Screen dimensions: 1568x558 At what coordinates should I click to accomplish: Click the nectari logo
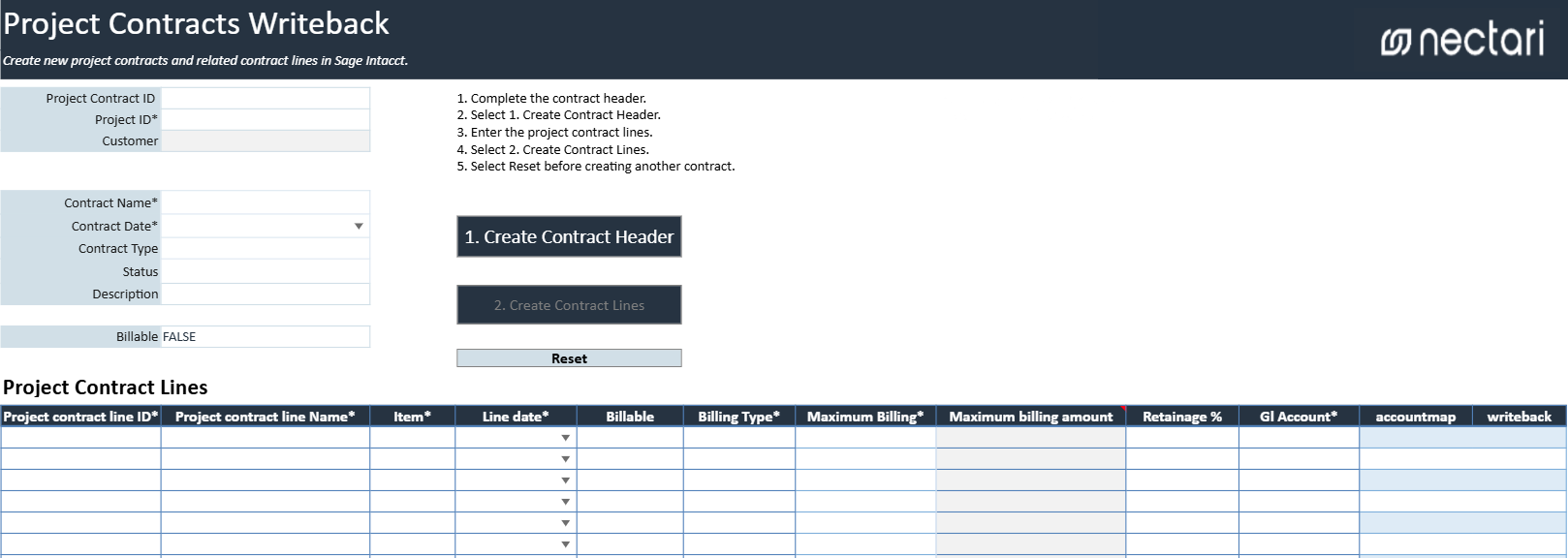[1462, 40]
